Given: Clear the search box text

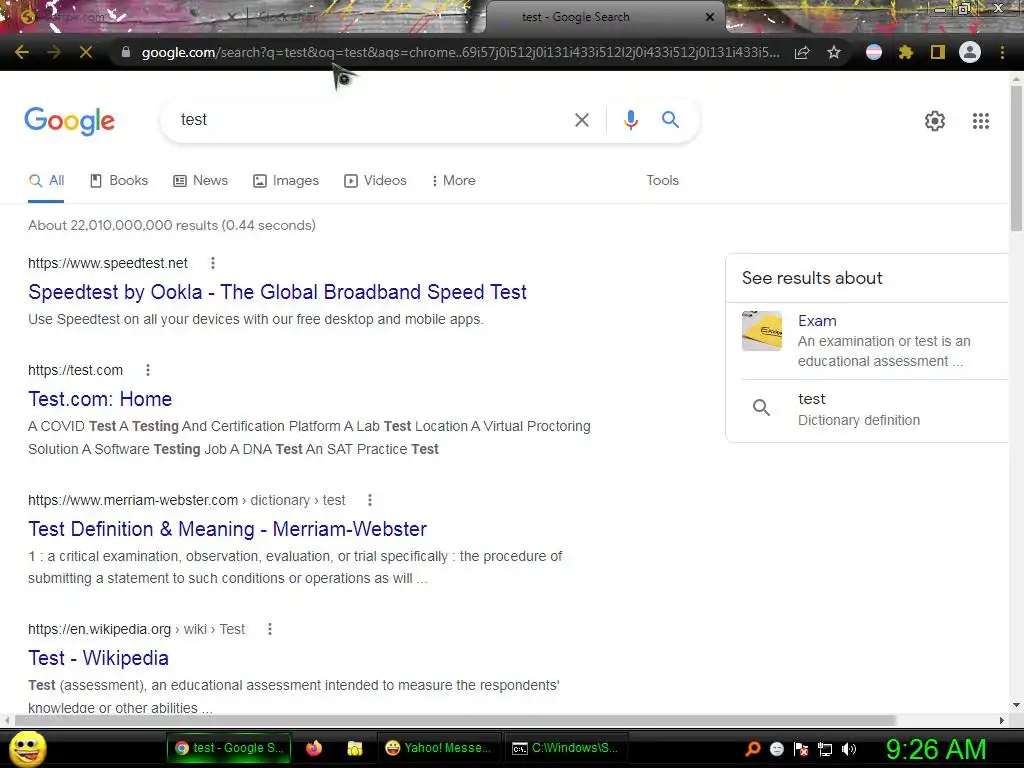Looking at the screenshot, I should click(x=581, y=120).
